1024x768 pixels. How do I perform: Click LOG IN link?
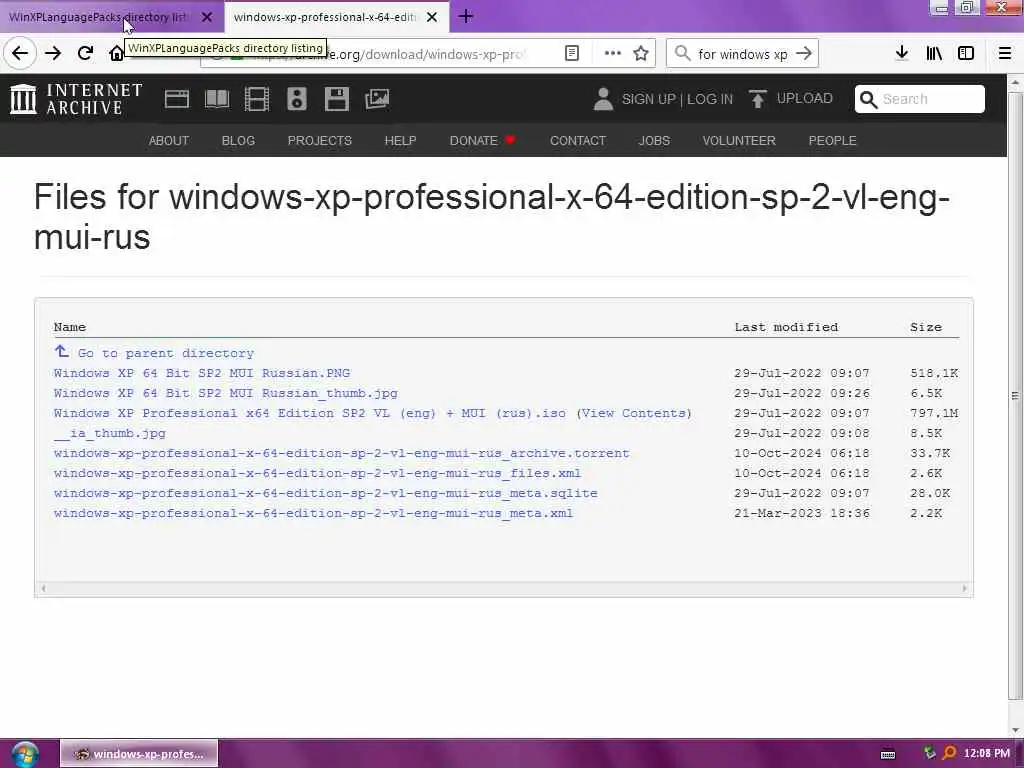[710, 99]
